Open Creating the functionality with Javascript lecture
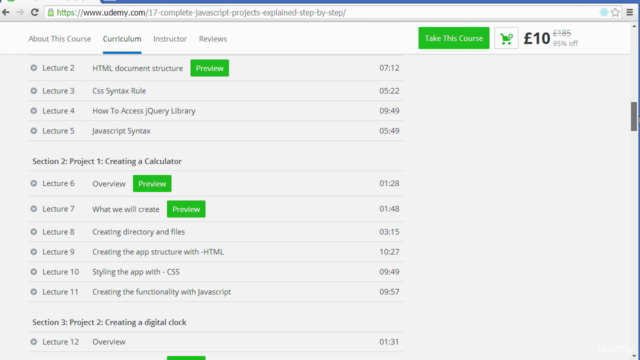Viewport: 640px width, 360px height. click(x=162, y=291)
